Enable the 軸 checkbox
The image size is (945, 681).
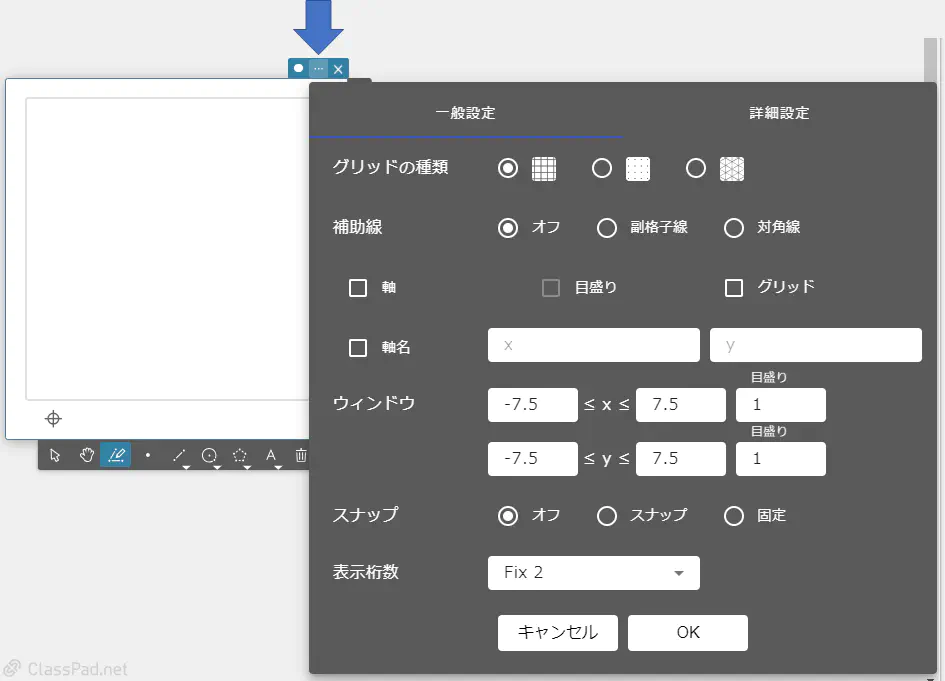point(357,288)
